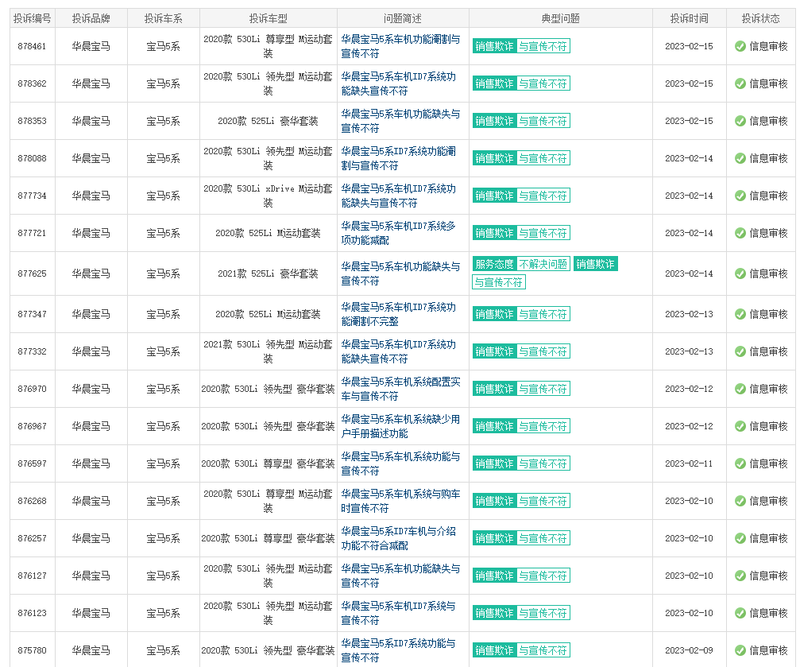800x667 pixels.
Task: Click the 投诉车型 column header
Action: coord(268,18)
